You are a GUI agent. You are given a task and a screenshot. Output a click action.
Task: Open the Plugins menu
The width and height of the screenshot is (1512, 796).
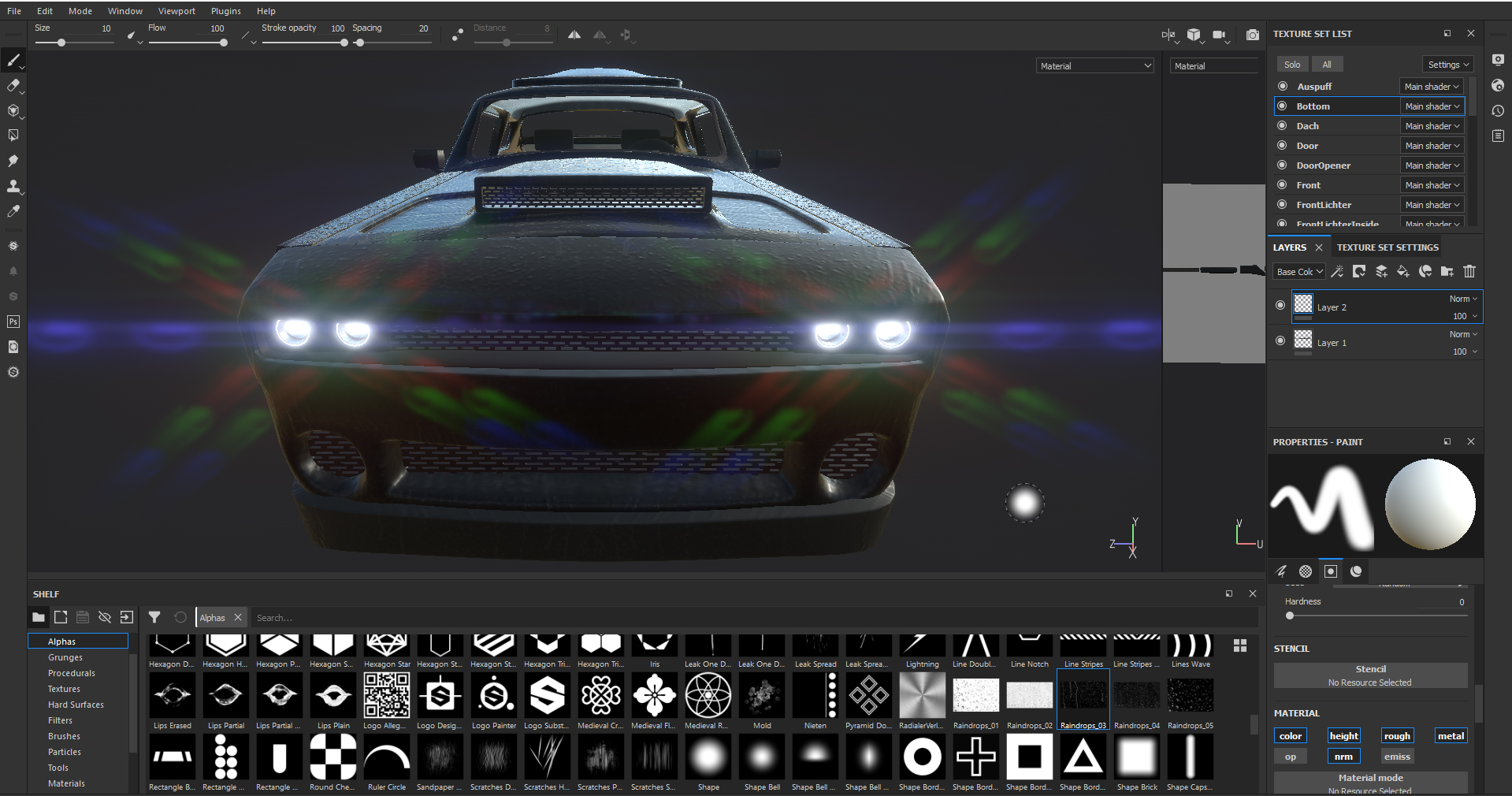tap(226, 11)
